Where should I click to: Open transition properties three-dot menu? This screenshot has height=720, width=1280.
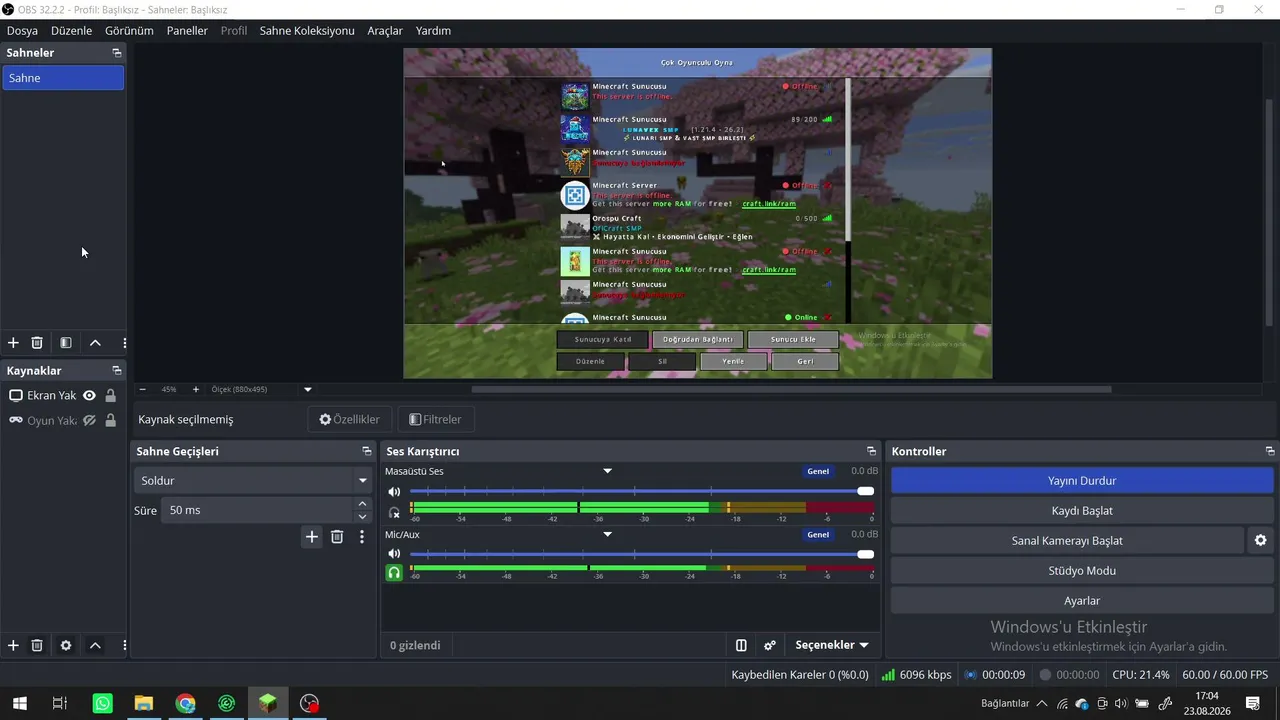point(362,537)
